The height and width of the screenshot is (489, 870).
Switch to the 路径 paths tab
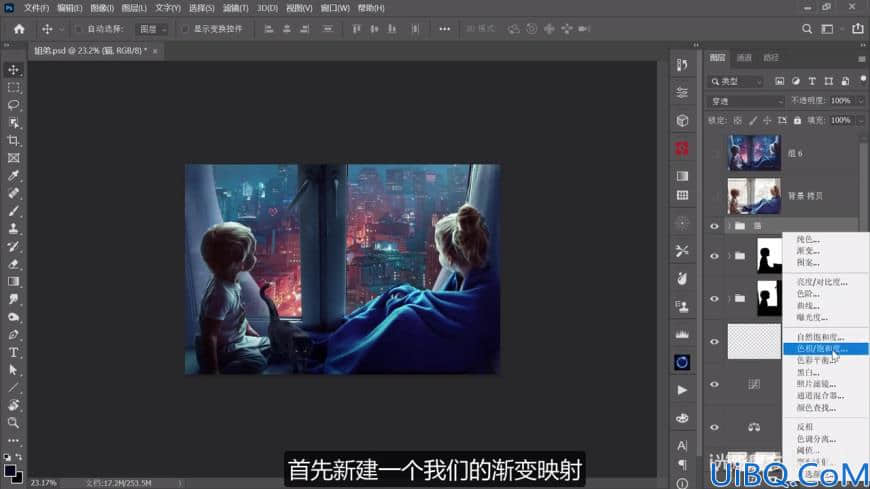[x=771, y=58]
